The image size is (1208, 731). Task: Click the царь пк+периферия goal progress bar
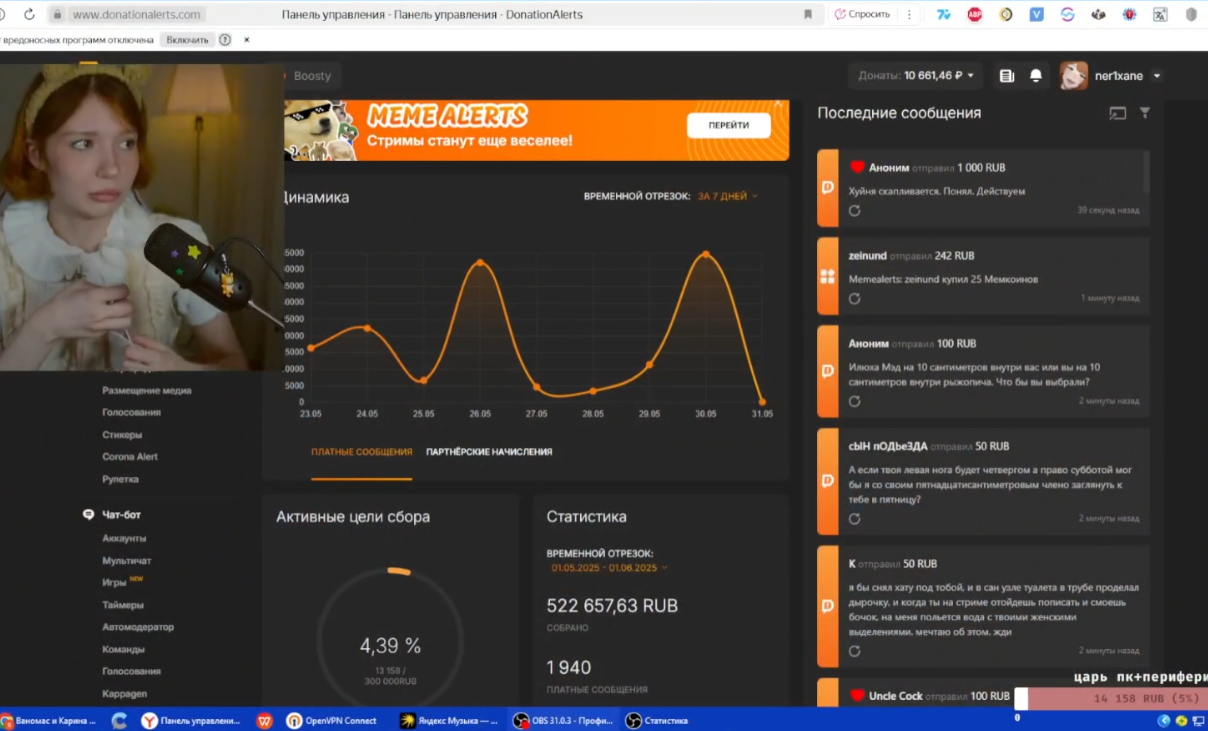1111,699
